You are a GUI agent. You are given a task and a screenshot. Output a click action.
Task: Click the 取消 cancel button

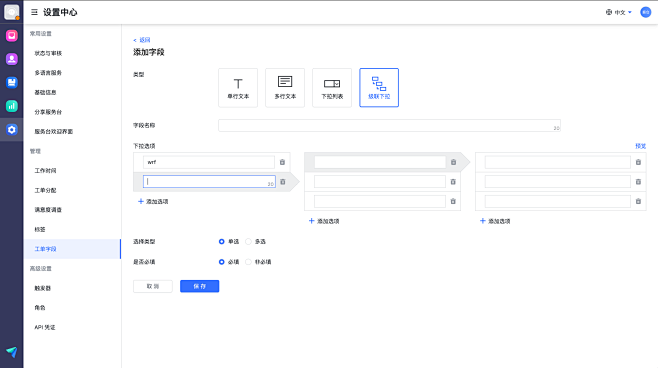tap(153, 286)
